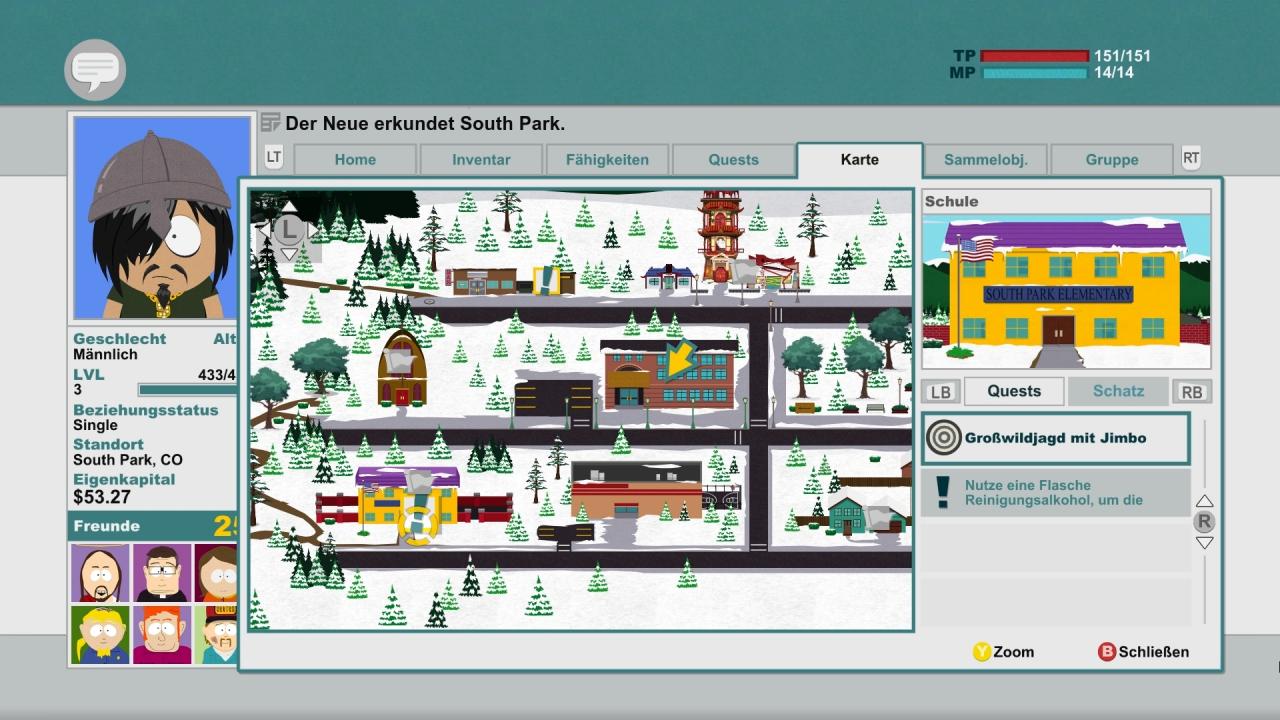Switch to the Schatz sub-tab
The image size is (1280, 720).
coord(1118,391)
